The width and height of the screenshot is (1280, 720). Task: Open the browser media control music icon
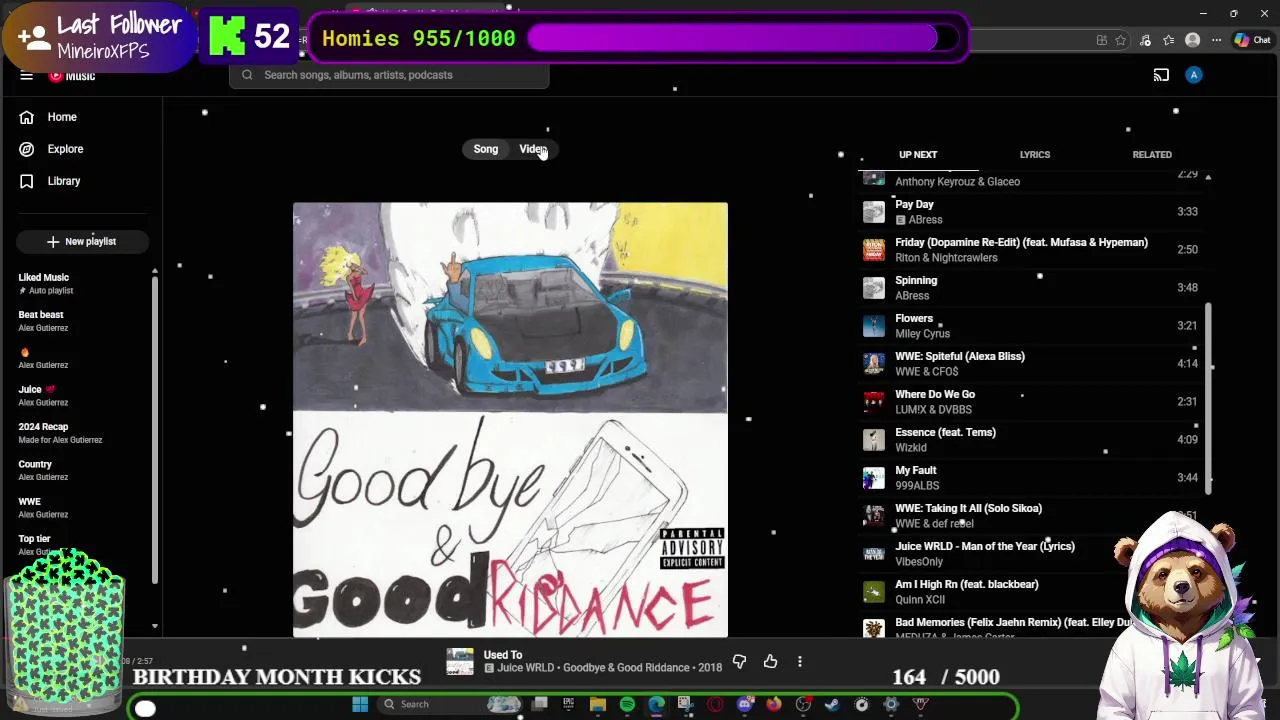click(1145, 40)
